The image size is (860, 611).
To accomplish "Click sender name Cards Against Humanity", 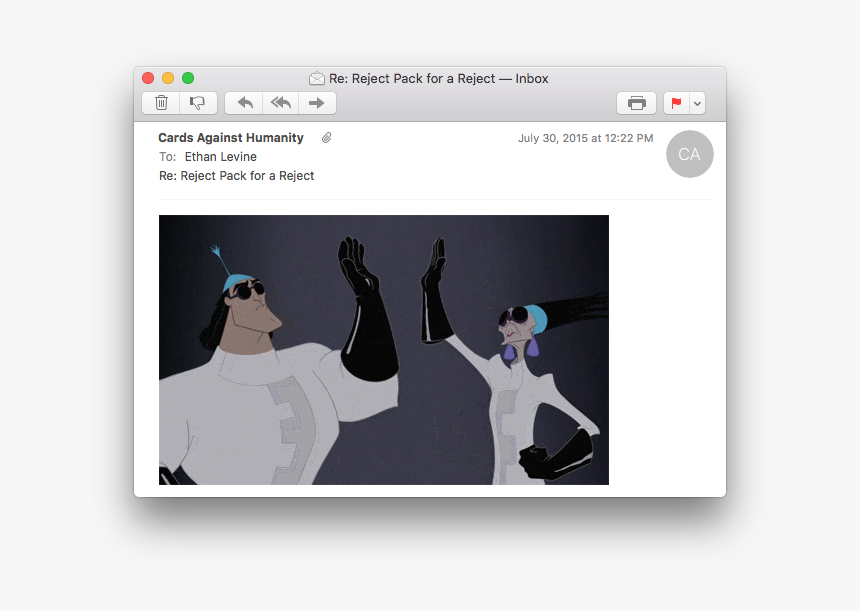I will tap(231, 138).
